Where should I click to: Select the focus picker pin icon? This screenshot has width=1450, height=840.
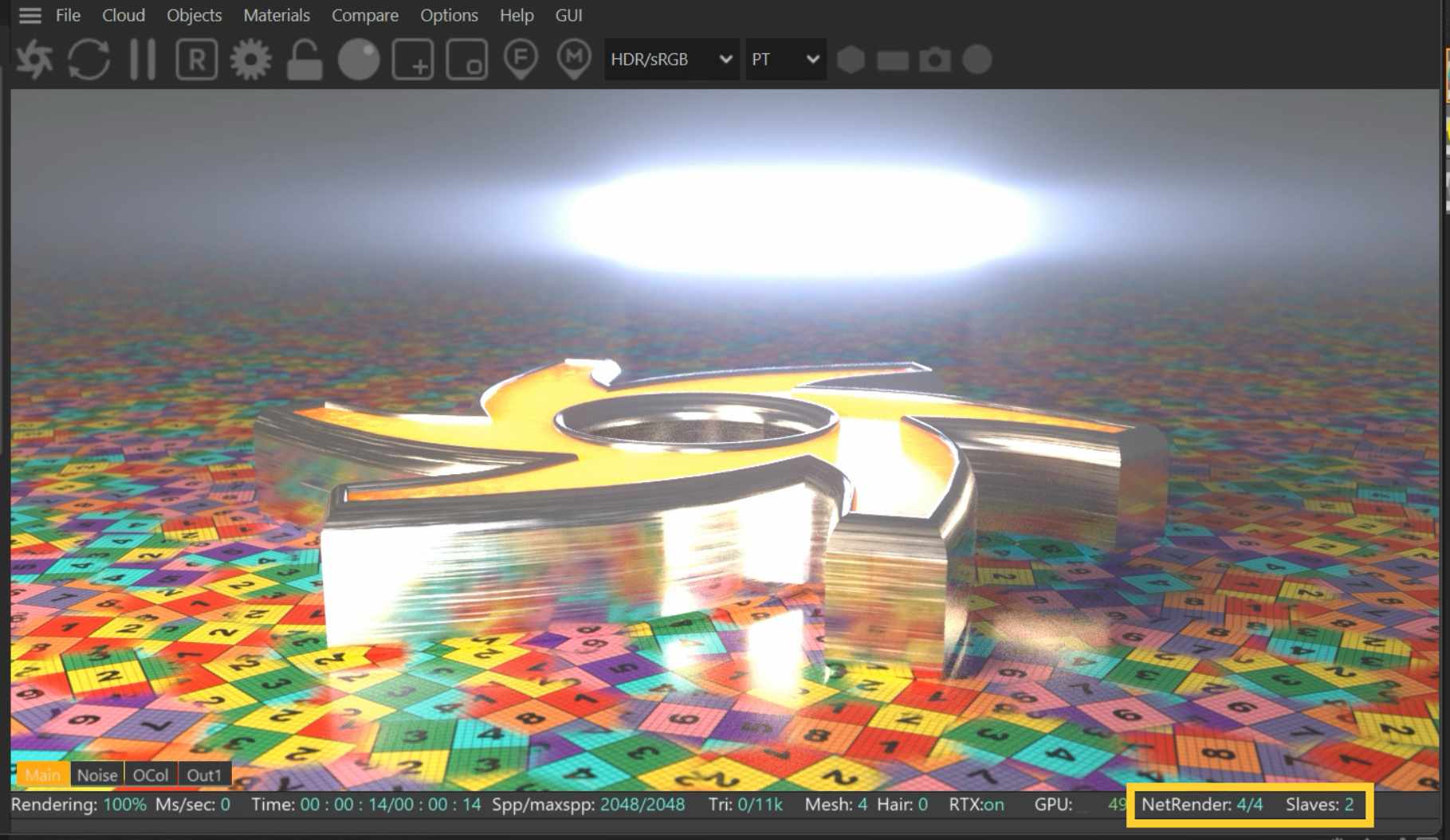pyautogui.click(x=519, y=59)
